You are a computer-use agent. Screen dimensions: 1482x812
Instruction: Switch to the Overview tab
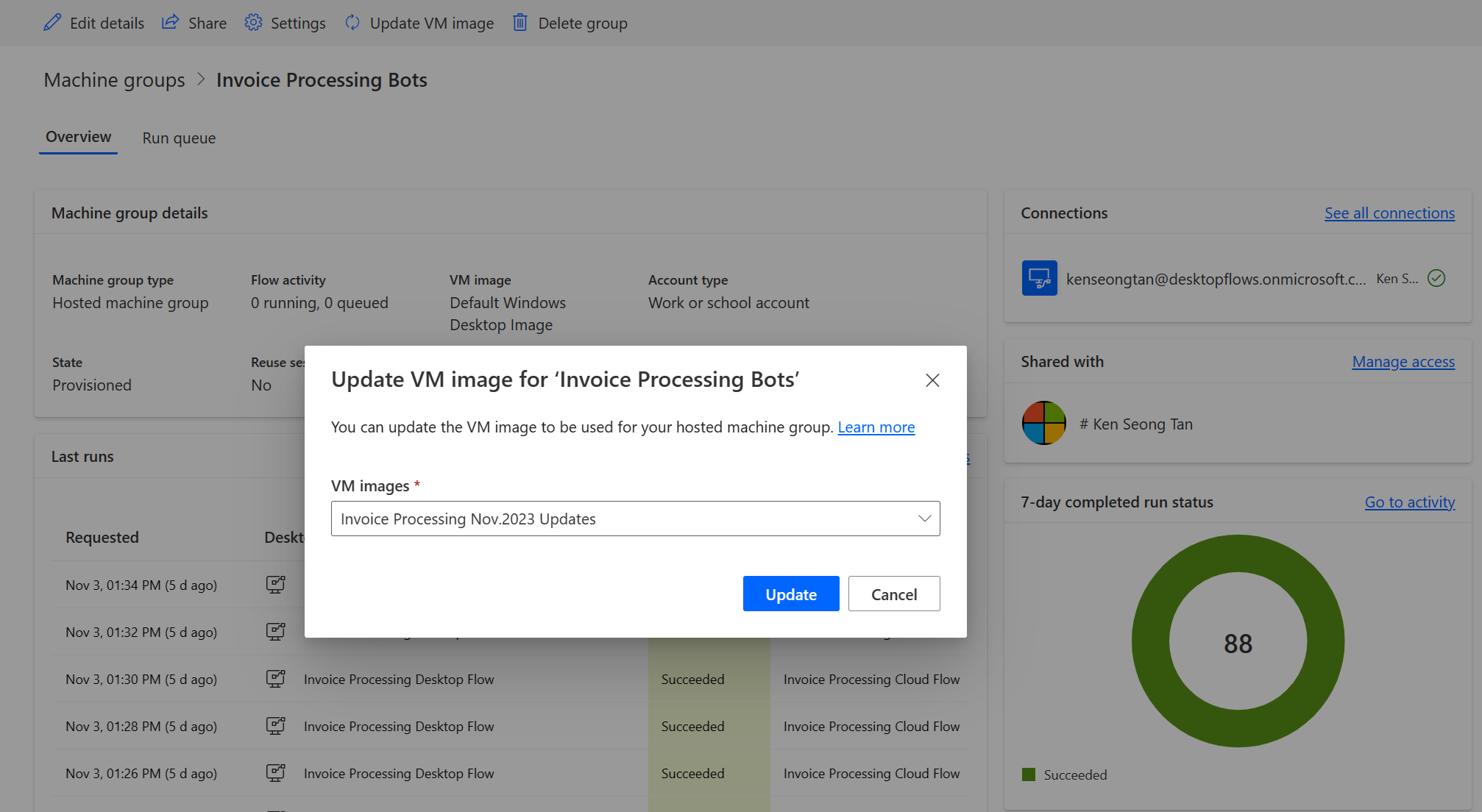pos(77,137)
